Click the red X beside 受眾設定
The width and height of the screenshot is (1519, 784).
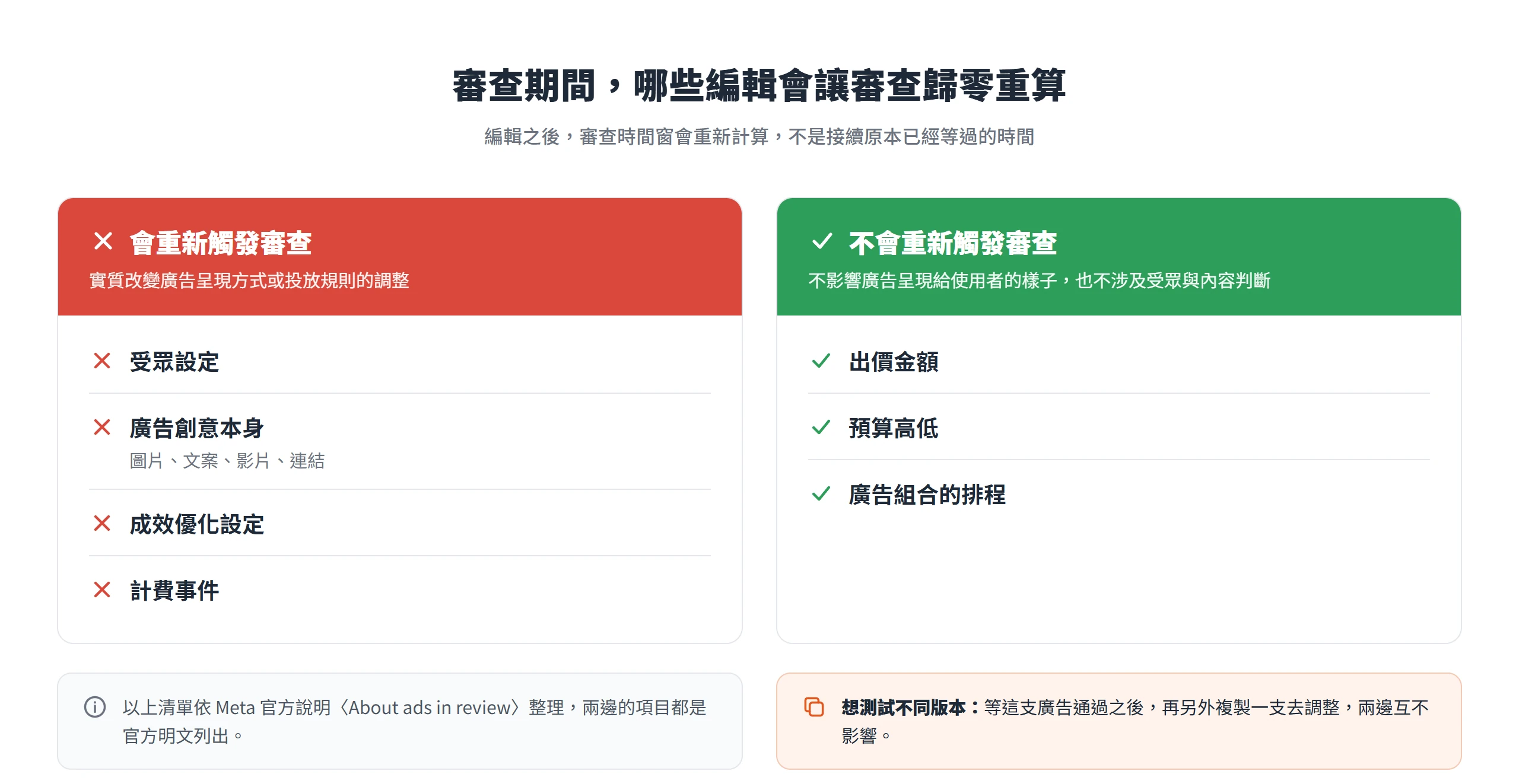pyautogui.click(x=102, y=361)
